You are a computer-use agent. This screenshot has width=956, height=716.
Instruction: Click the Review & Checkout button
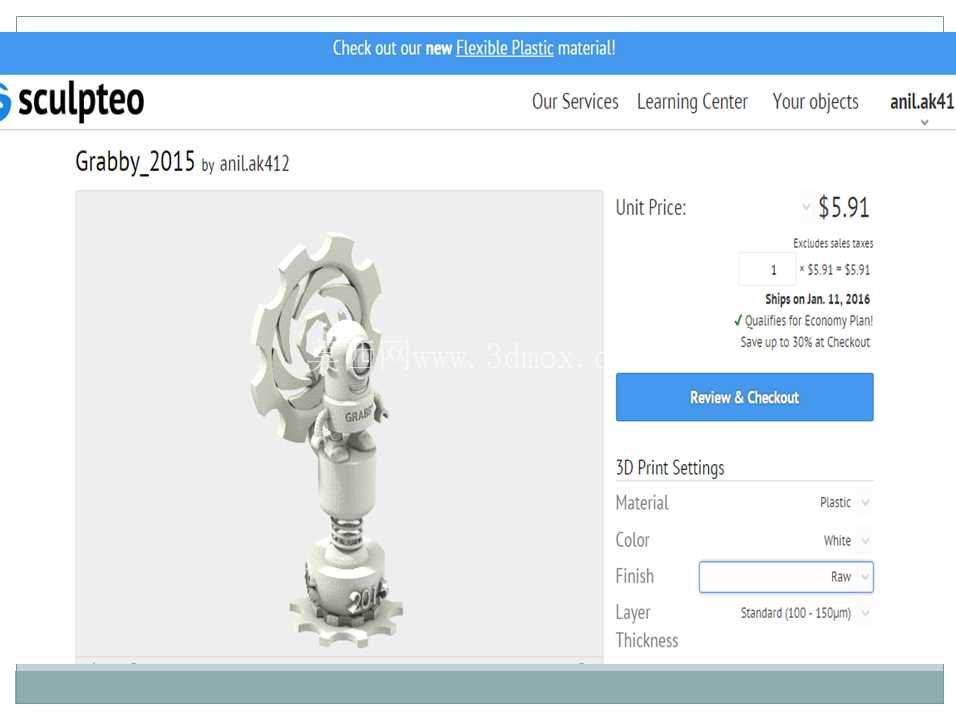click(x=744, y=397)
